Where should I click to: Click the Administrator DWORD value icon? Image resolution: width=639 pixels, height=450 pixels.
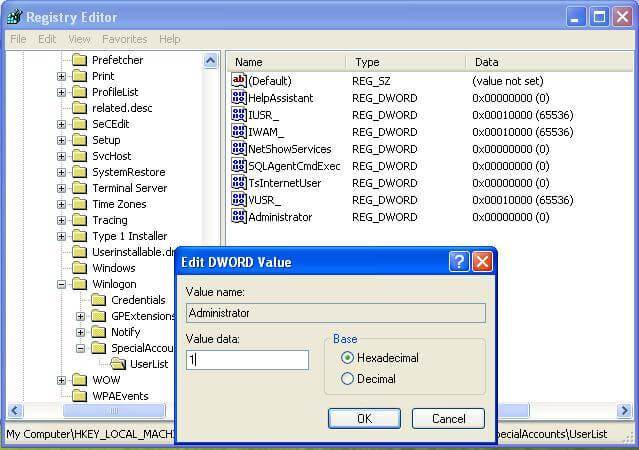tap(239, 217)
